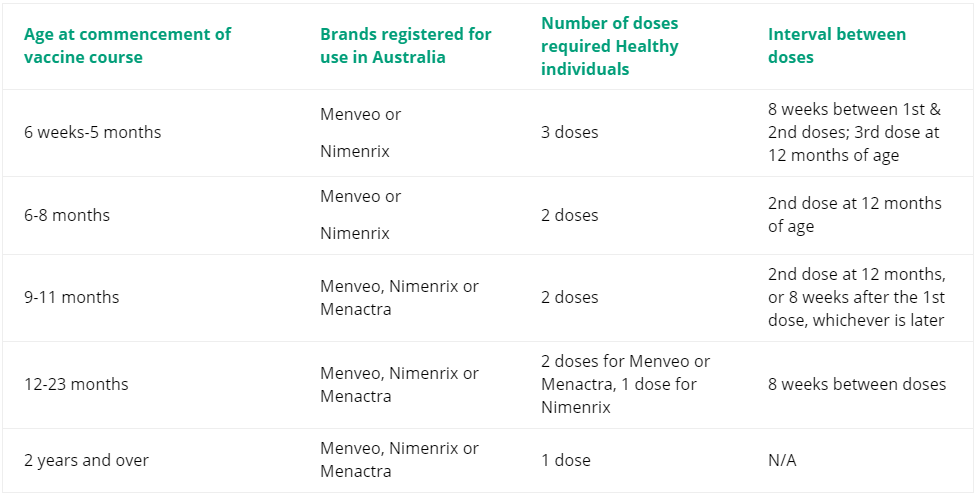This screenshot has height=498, width=979.
Task: Select the '1 dose' cell
Action: [566, 461]
